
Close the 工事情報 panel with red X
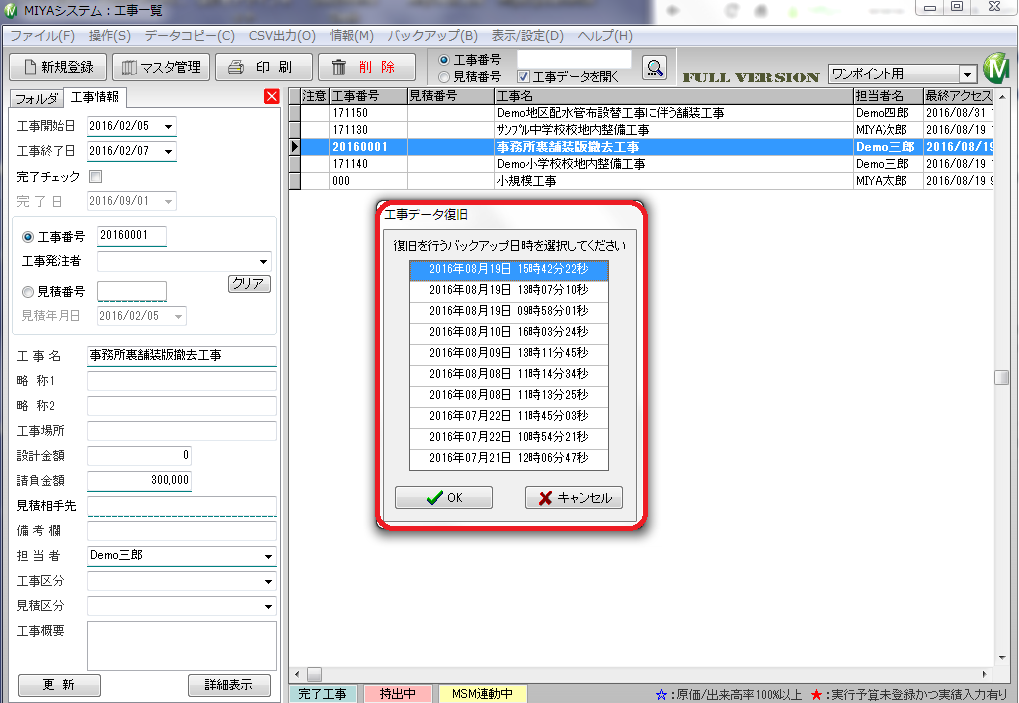pos(272,97)
